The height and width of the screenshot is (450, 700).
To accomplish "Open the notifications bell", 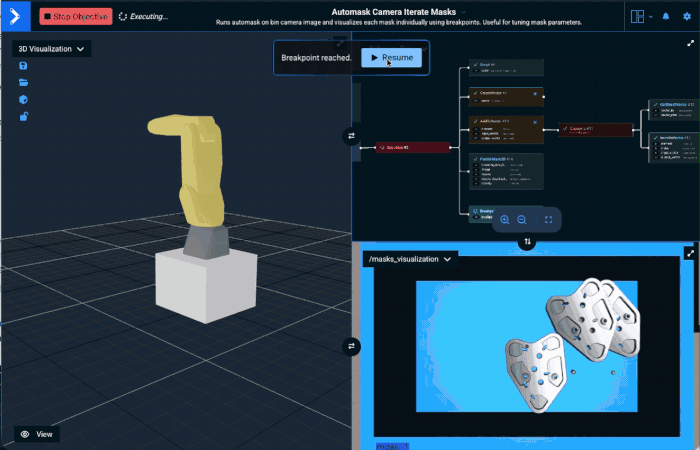I will pyautogui.click(x=666, y=17).
